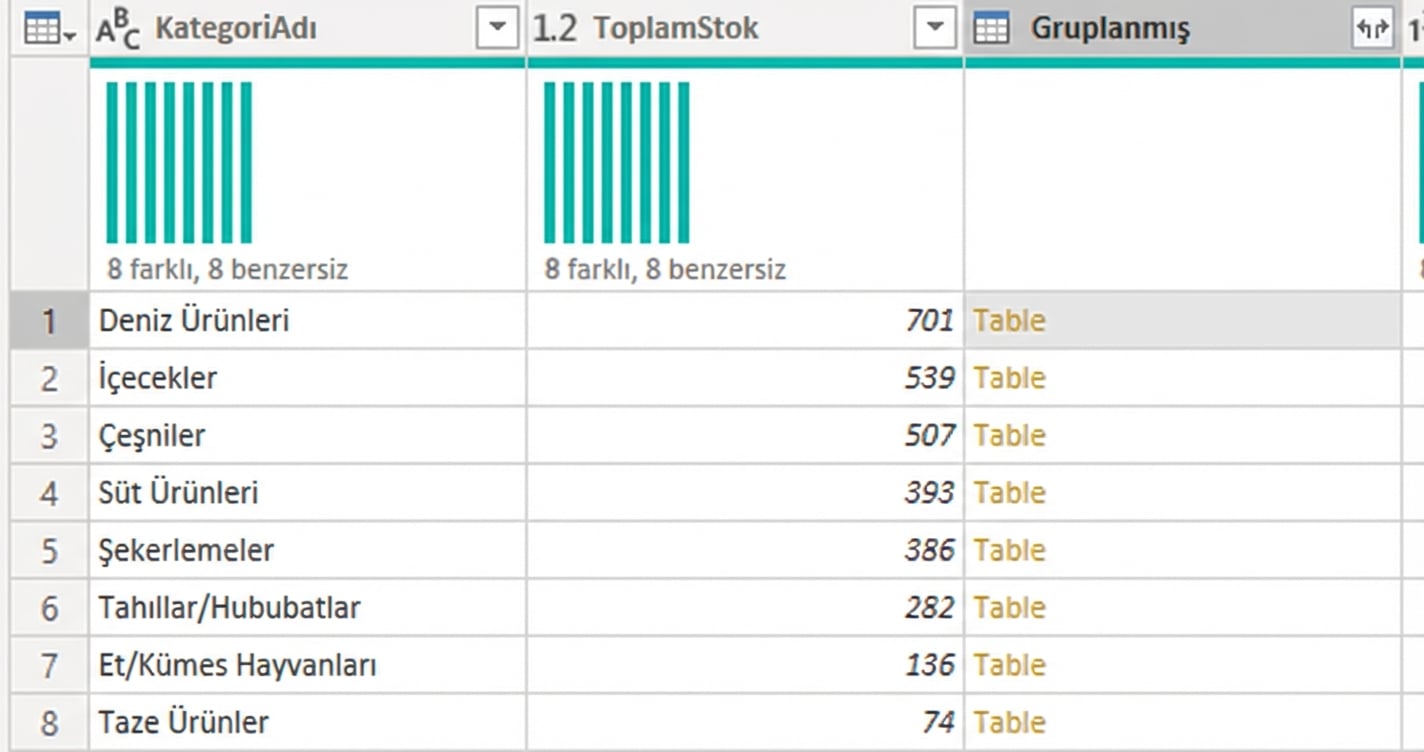The height and width of the screenshot is (752, 1424).
Task: Click the table icon beside Gruplanmış header
Action: pyautogui.click(x=991, y=28)
